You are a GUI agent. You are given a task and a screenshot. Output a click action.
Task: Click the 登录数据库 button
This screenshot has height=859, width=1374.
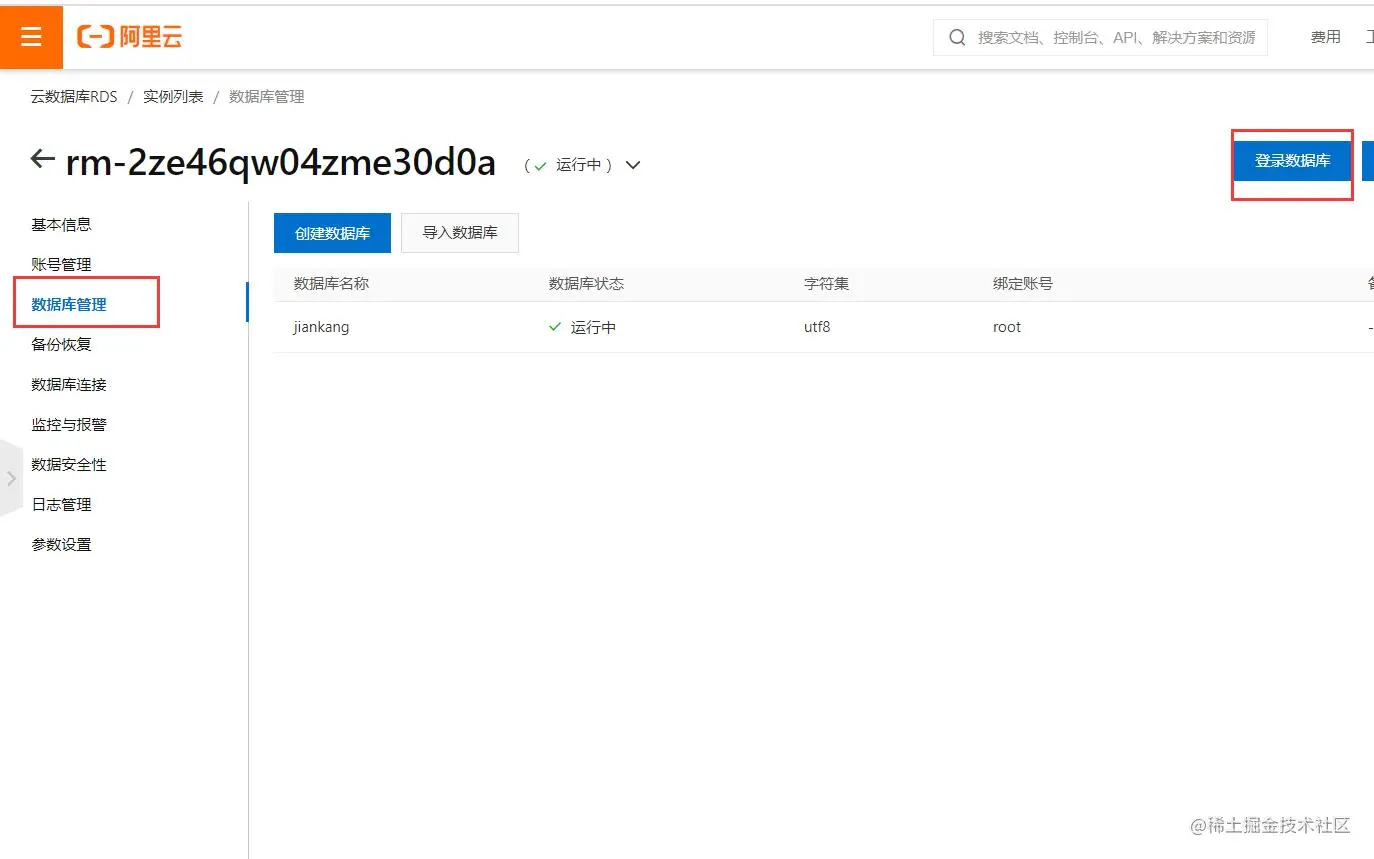click(1292, 161)
